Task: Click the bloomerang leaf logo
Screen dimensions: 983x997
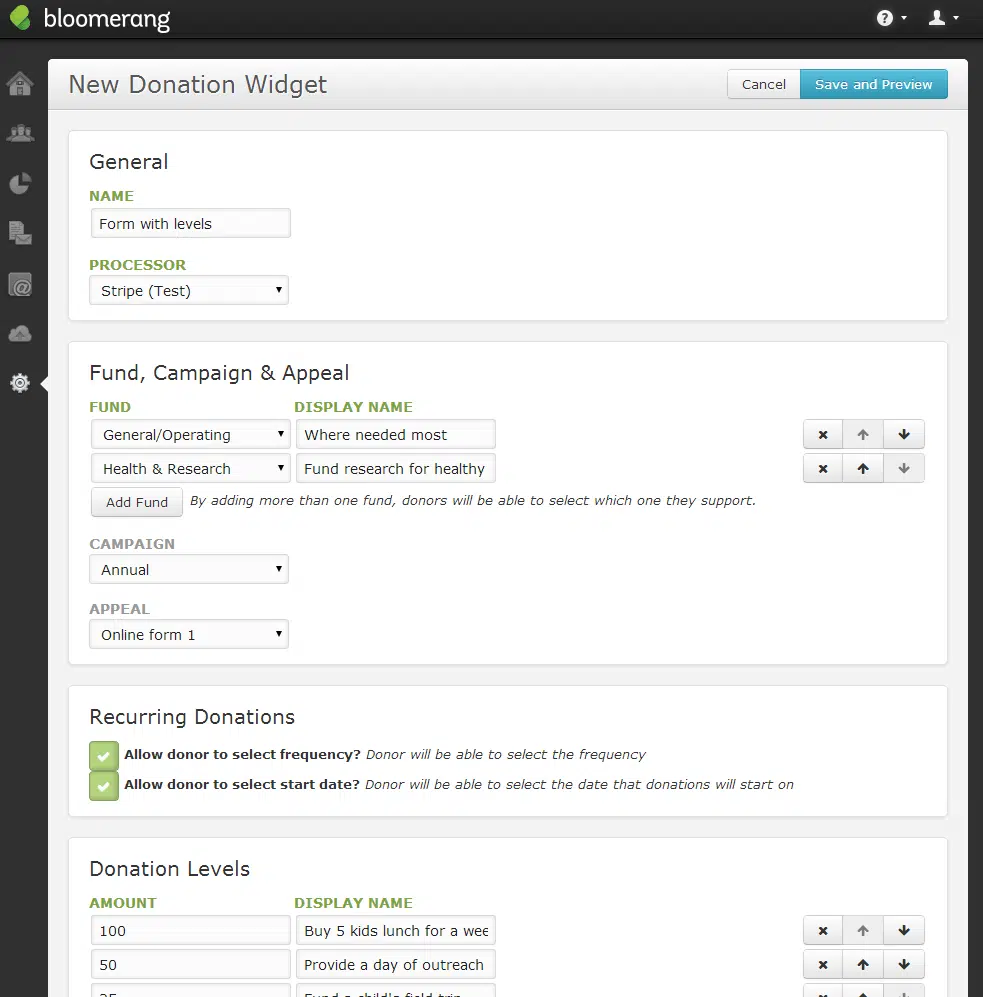Action: (19, 17)
